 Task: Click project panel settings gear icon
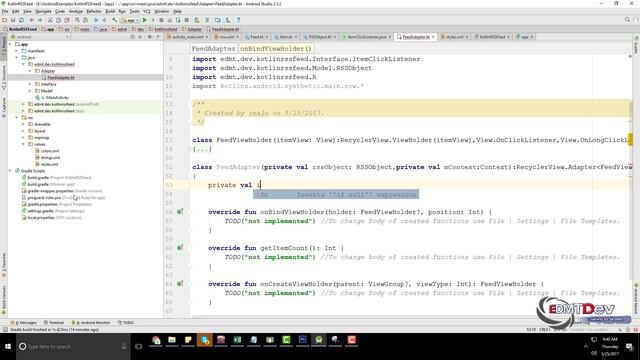[149, 37]
